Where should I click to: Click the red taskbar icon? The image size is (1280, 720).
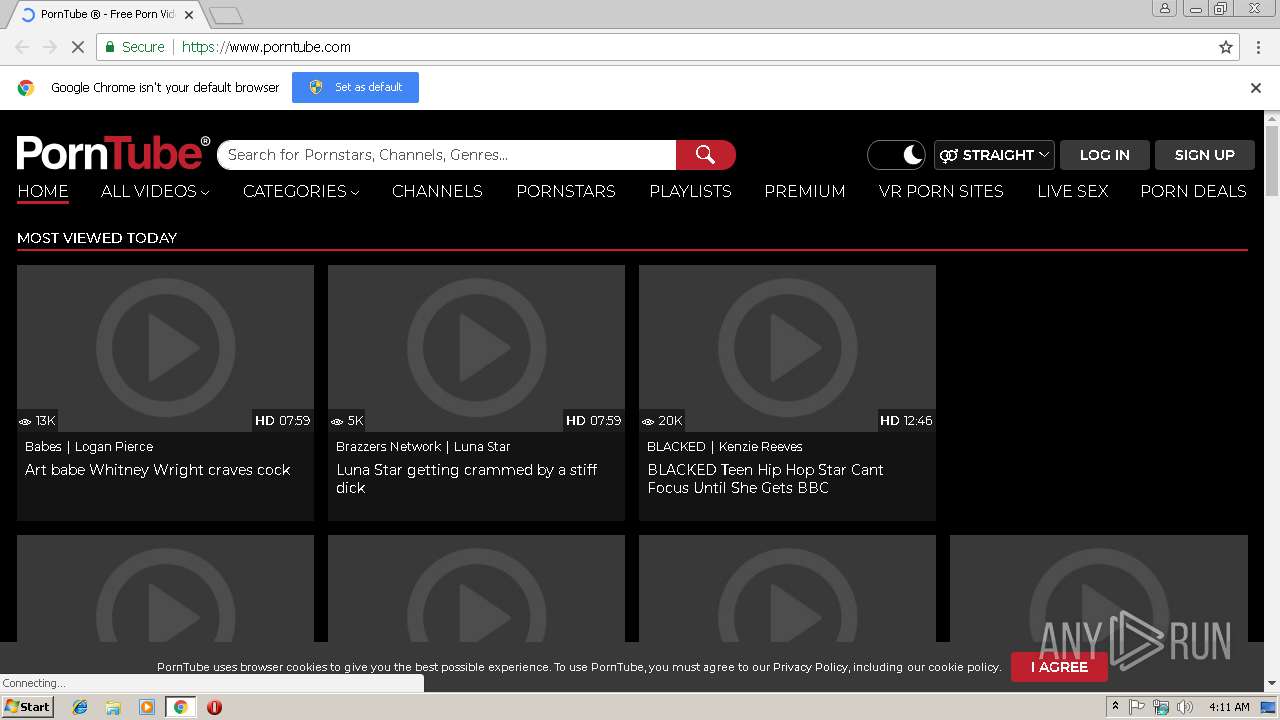(214, 707)
